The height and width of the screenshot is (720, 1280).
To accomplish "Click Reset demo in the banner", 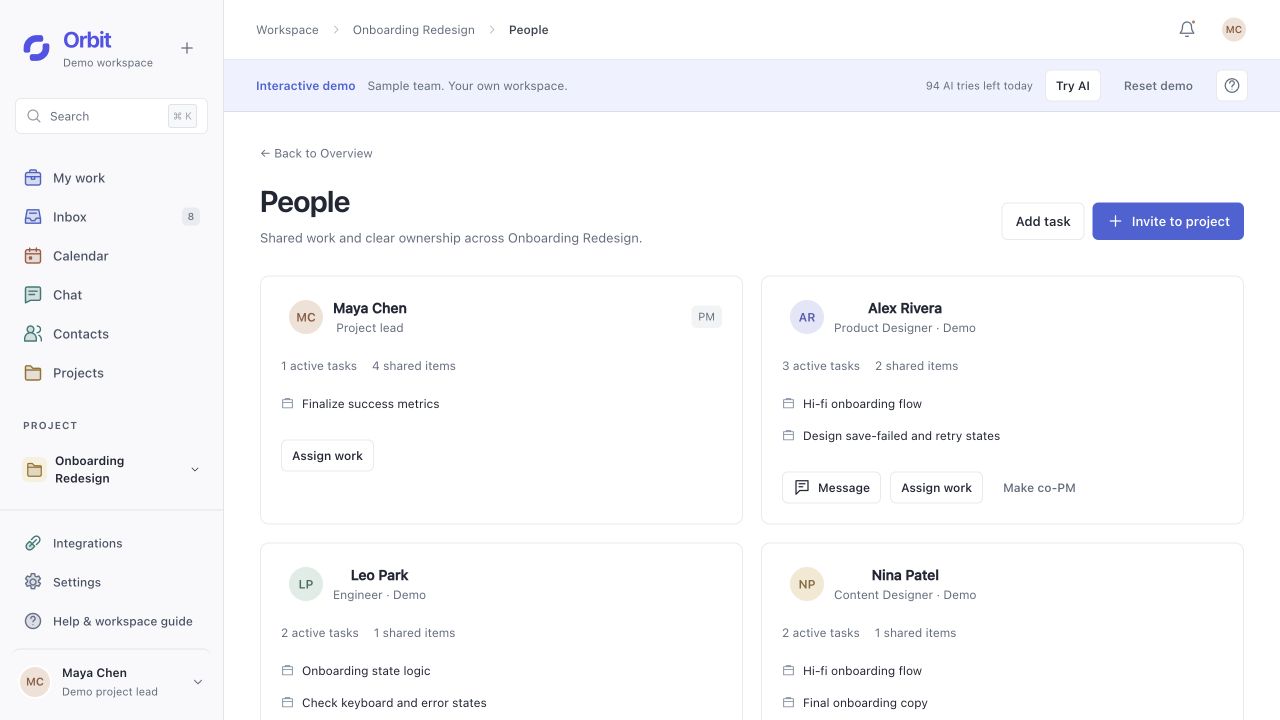I will pos(1158,86).
